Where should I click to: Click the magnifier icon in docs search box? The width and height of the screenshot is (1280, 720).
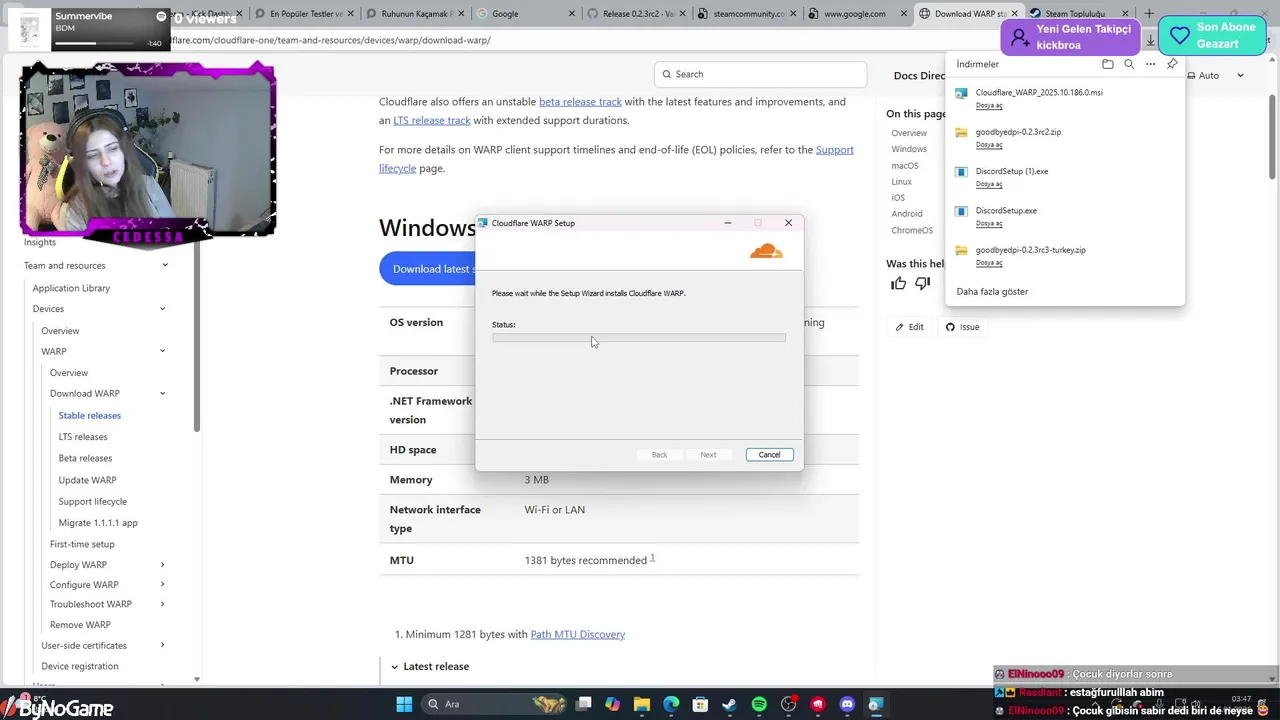(666, 74)
